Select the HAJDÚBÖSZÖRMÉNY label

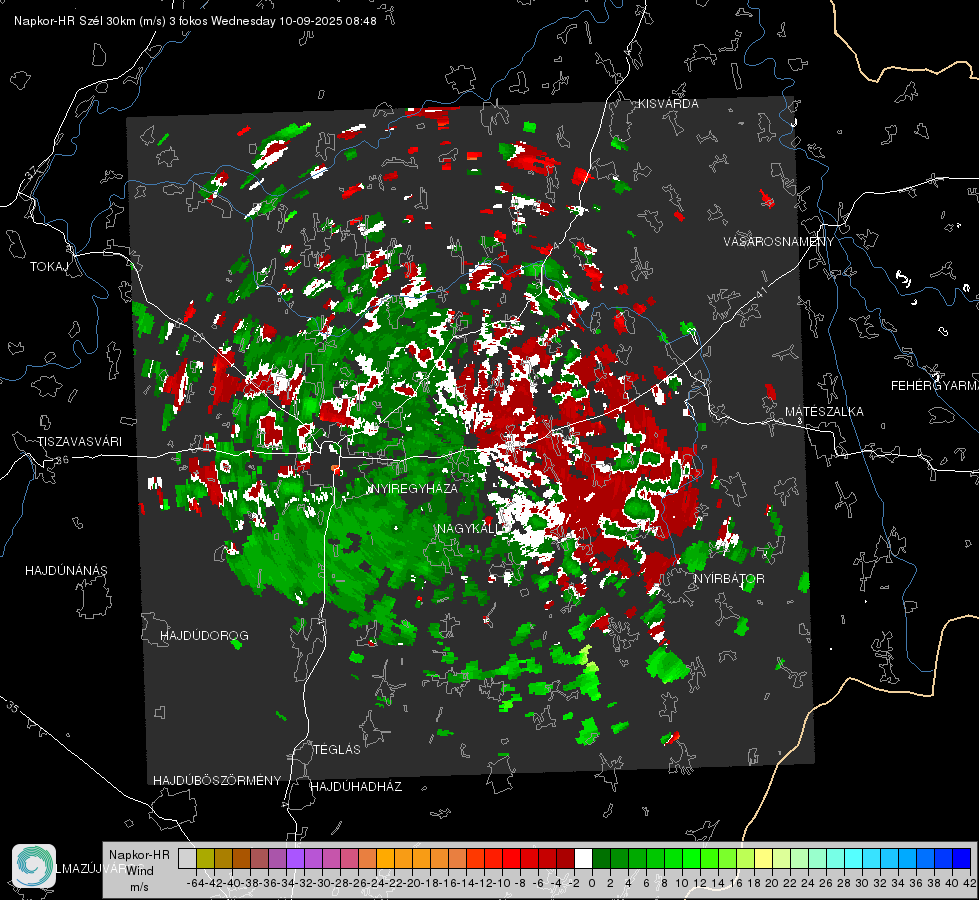[x=217, y=781]
